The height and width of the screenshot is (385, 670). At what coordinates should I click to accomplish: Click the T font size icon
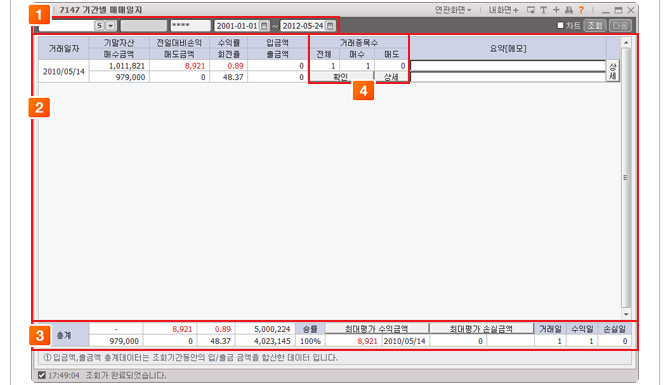544,10
